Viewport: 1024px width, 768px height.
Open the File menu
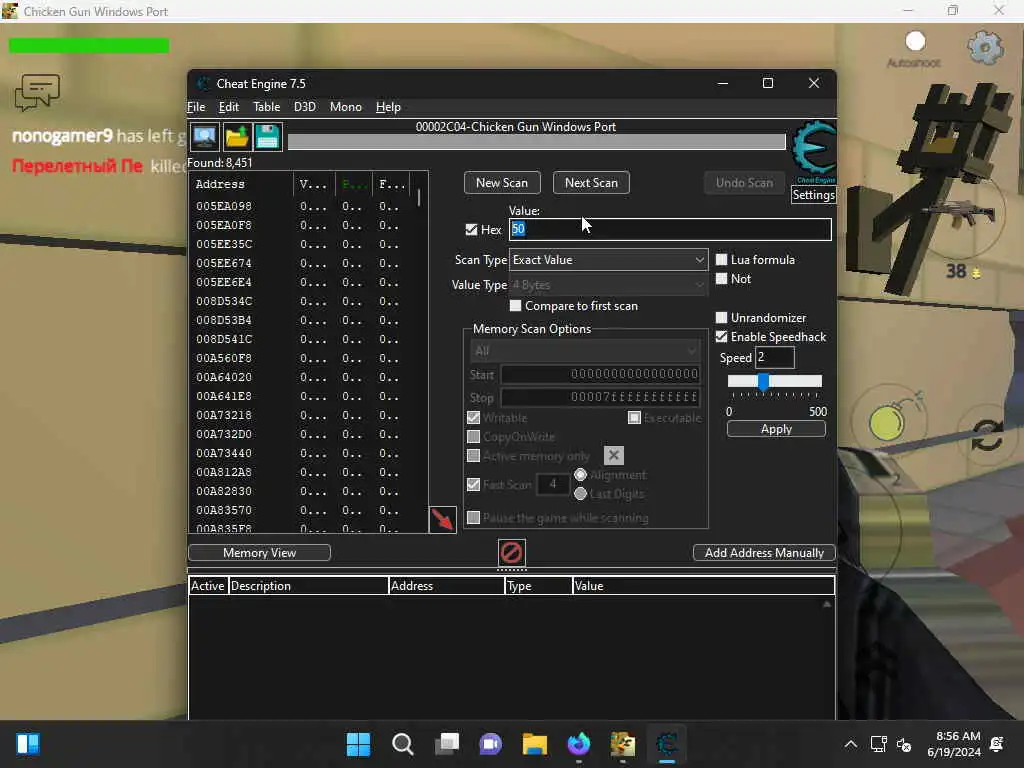pos(196,106)
